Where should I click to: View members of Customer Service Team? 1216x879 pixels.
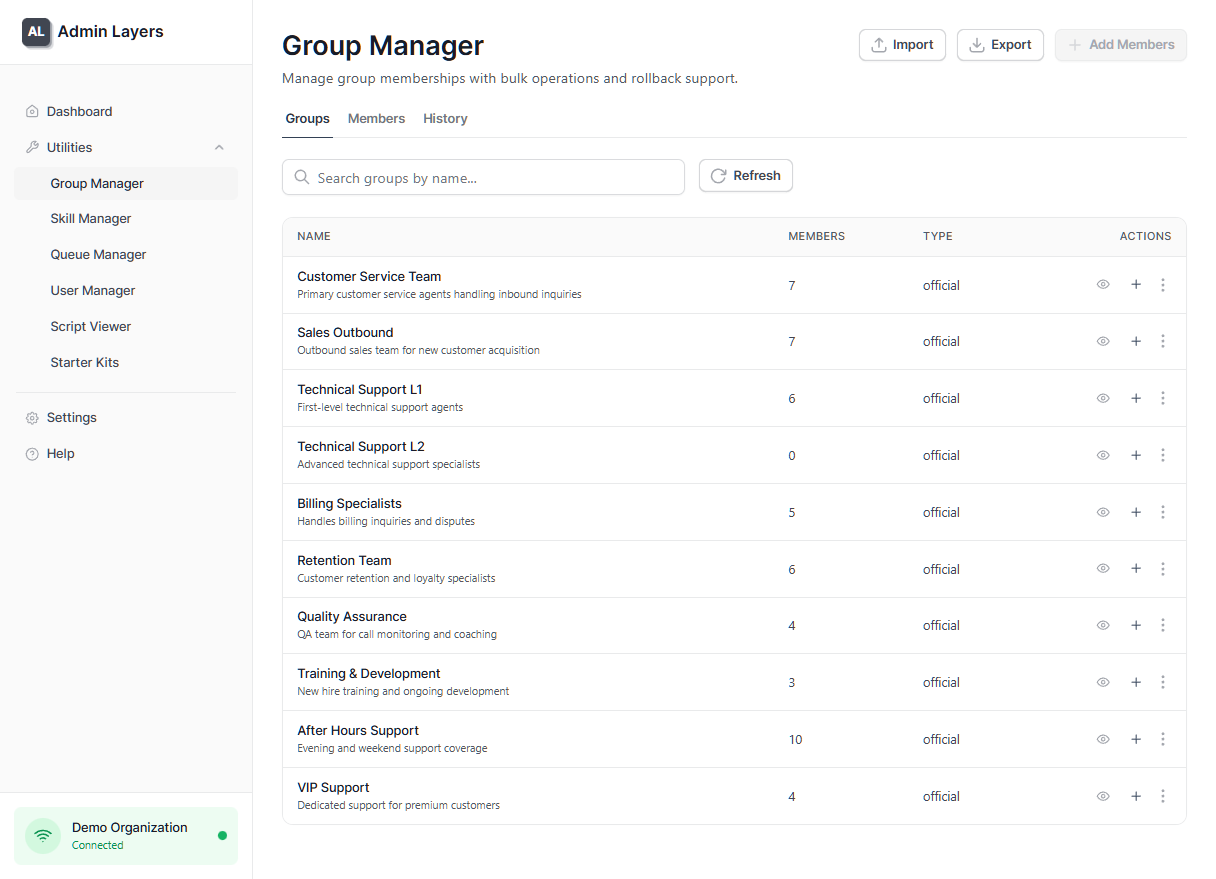click(1103, 284)
